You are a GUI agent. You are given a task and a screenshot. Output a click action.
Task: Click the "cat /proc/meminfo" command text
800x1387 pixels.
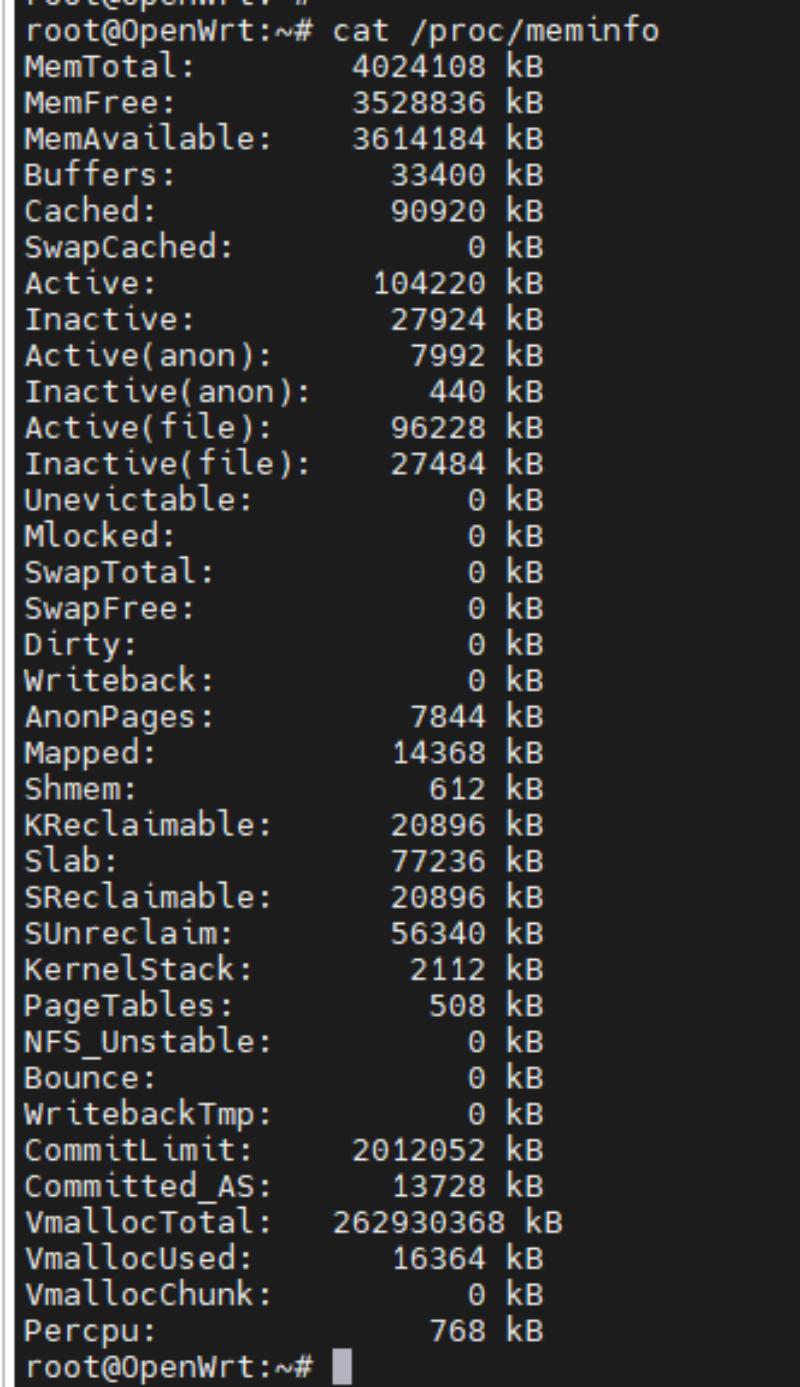click(496, 31)
